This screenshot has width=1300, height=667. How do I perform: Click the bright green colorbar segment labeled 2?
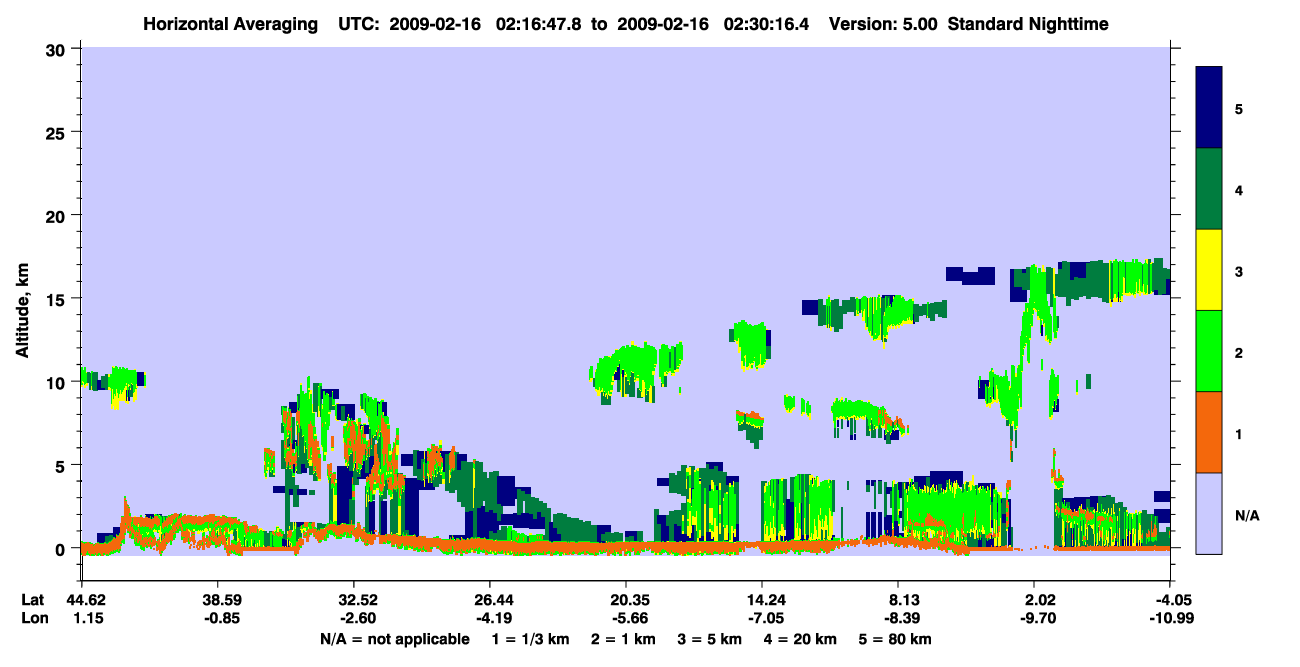(x=1209, y=351)
